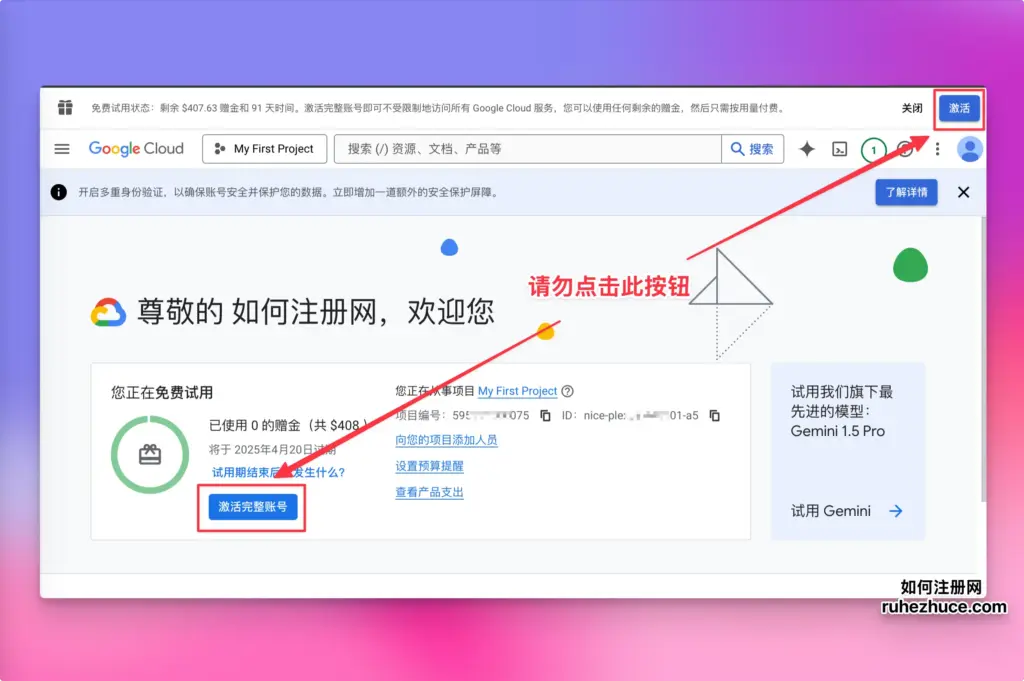1024x681 pixels.
Task: Open 向您的项目添加人员 link
Action: pos(446,440)
